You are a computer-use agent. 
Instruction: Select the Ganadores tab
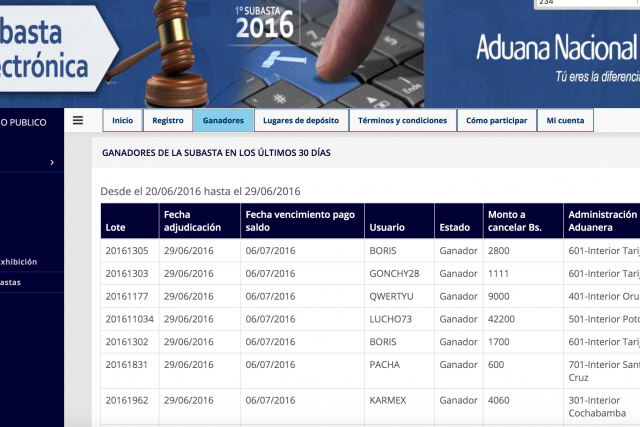click(223, 120)
